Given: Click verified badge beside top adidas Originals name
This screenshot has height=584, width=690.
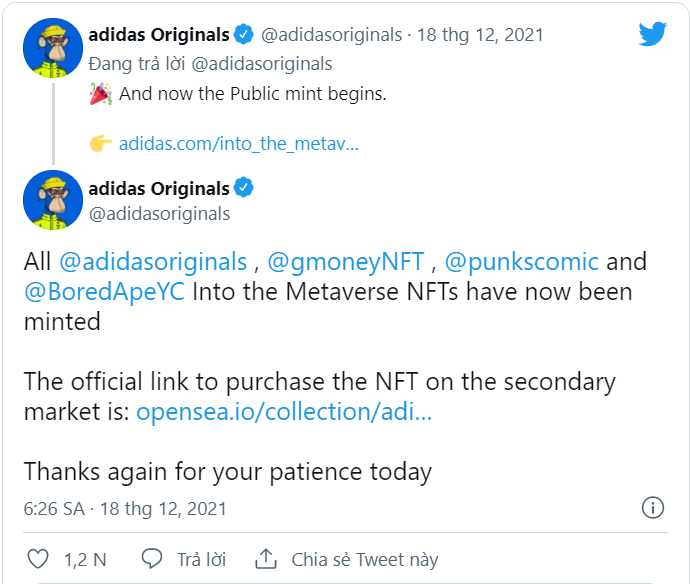Looking at the screenshot, I should pyautogui.click(x=244, y=35).
